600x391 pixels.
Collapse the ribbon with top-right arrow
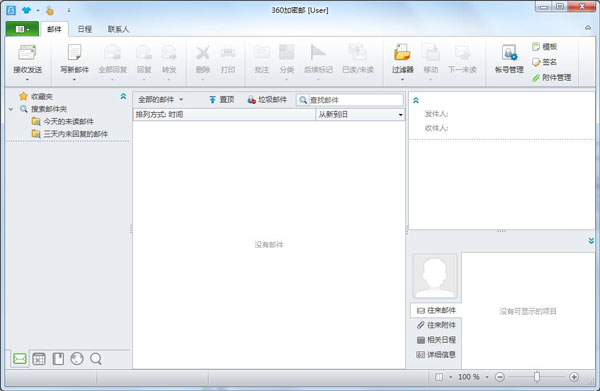[588, 28]
